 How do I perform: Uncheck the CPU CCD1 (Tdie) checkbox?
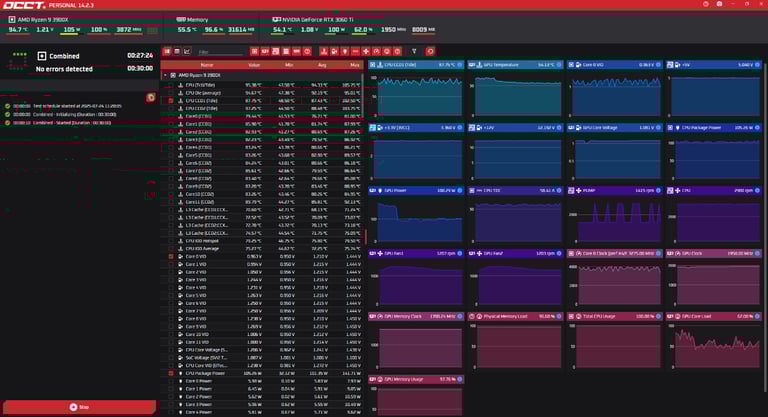pos(170,100)
